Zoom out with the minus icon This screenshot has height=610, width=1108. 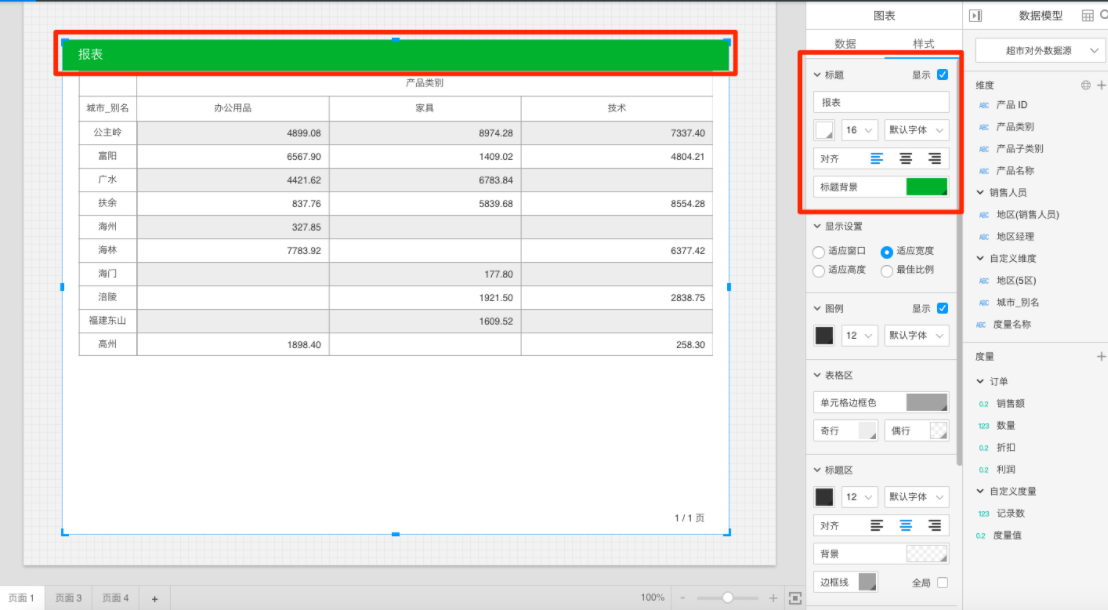[683, 599]
